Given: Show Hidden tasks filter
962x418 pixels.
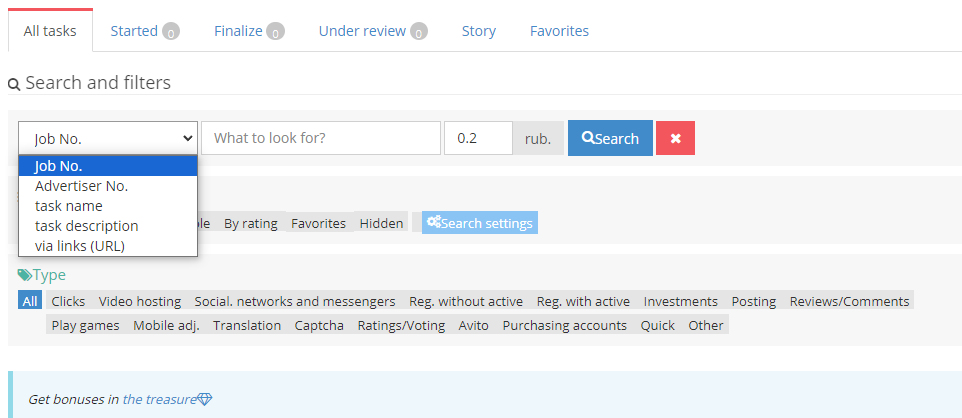Looking at the screenshot, I should point(381,223).
